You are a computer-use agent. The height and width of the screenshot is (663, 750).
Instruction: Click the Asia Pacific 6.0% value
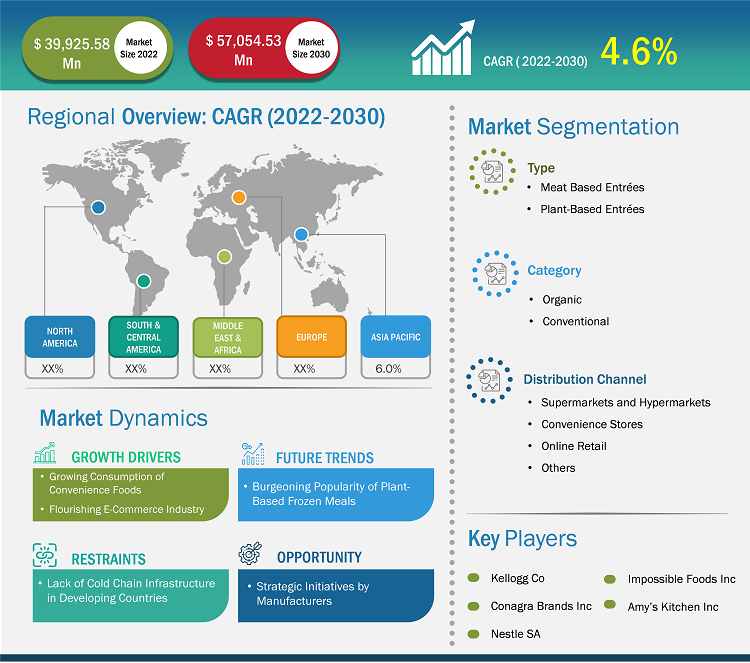coord(388,369)
